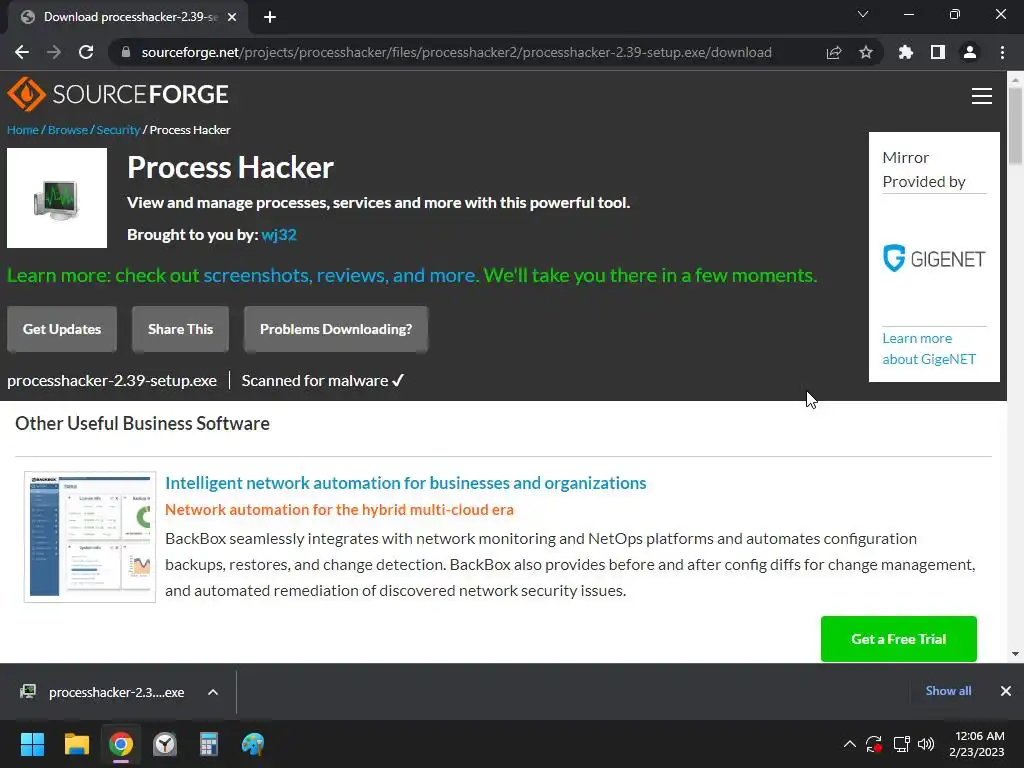Open the Chrome extensions puzzle icon

pyautogui.click(x=906, y=52)
